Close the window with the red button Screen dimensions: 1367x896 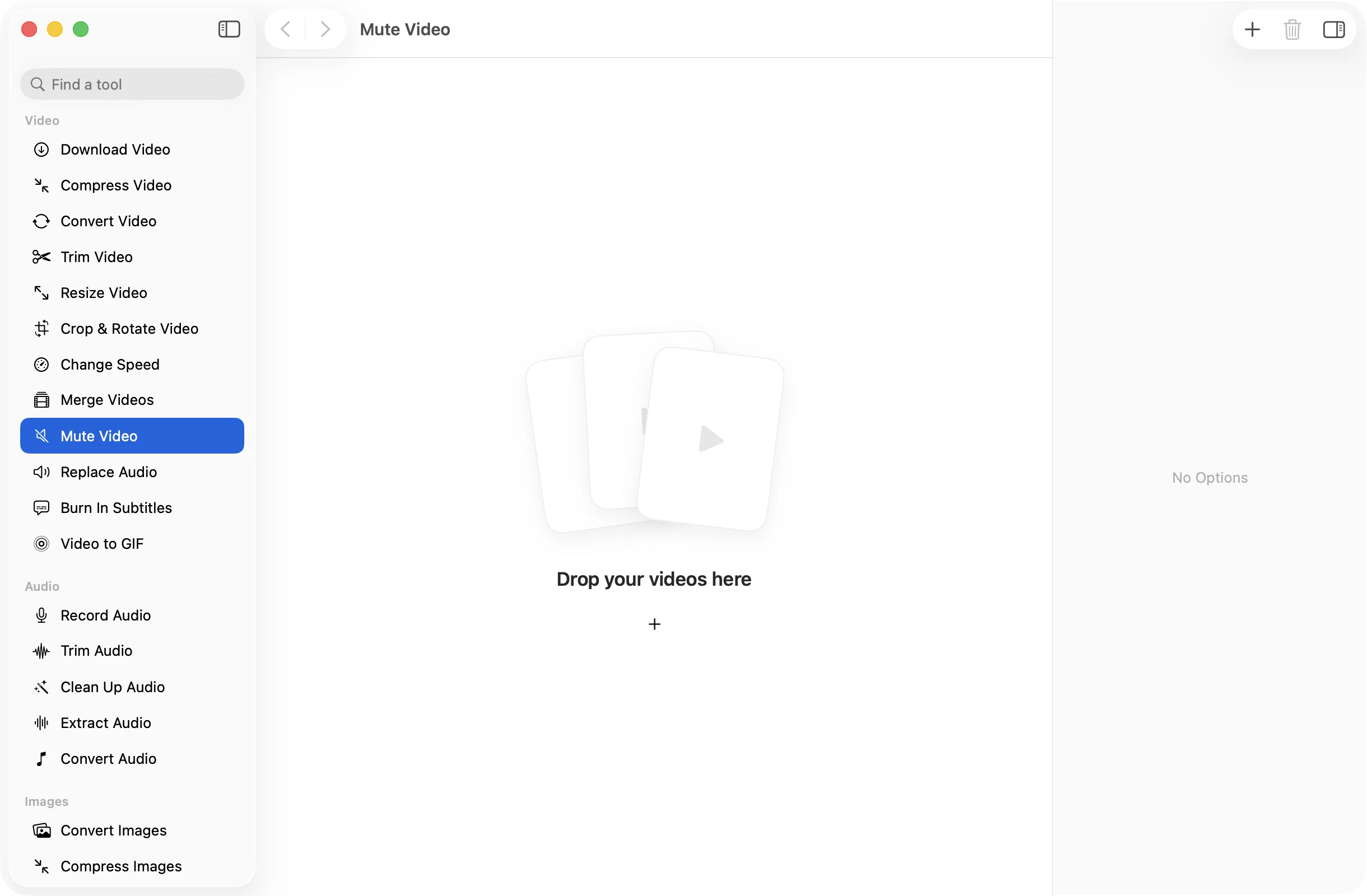(x=29, y=29)
